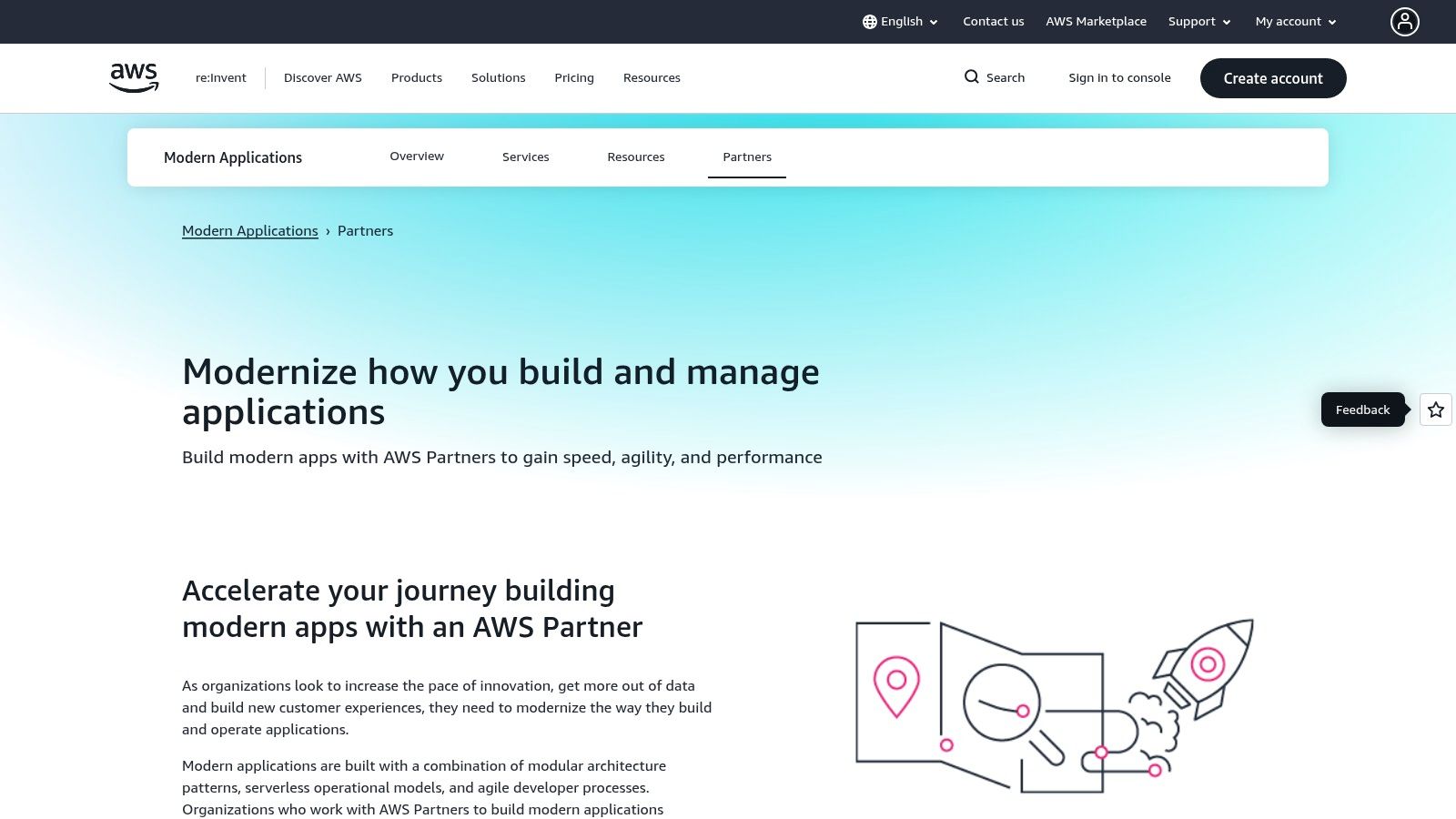Follow the Contact us link
The image size is (1456, 819).
(x=993, y=21)
